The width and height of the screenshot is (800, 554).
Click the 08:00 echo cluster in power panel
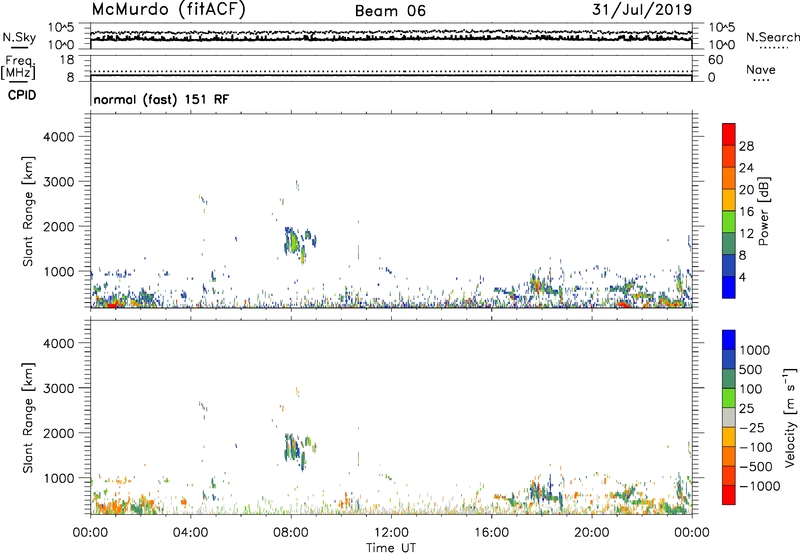299,244
